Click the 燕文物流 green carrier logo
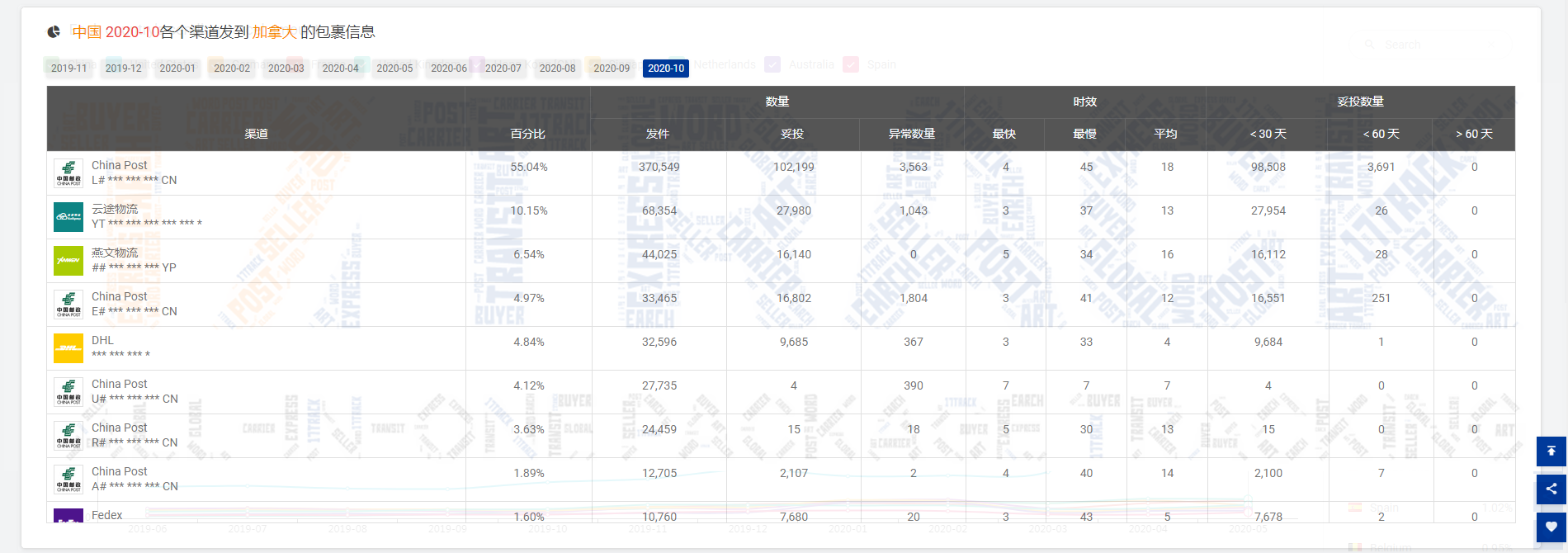The width and height of the screenshot is (1568, 553). pos(68,261)
